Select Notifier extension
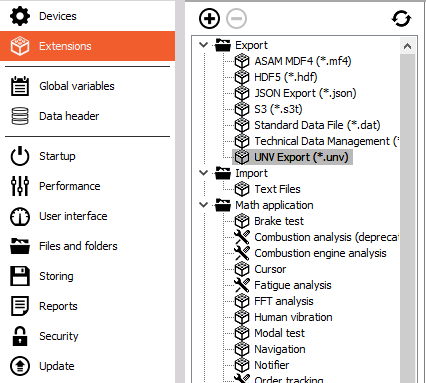The height and width of the screenshot is (383, 426). click(272, 365)
